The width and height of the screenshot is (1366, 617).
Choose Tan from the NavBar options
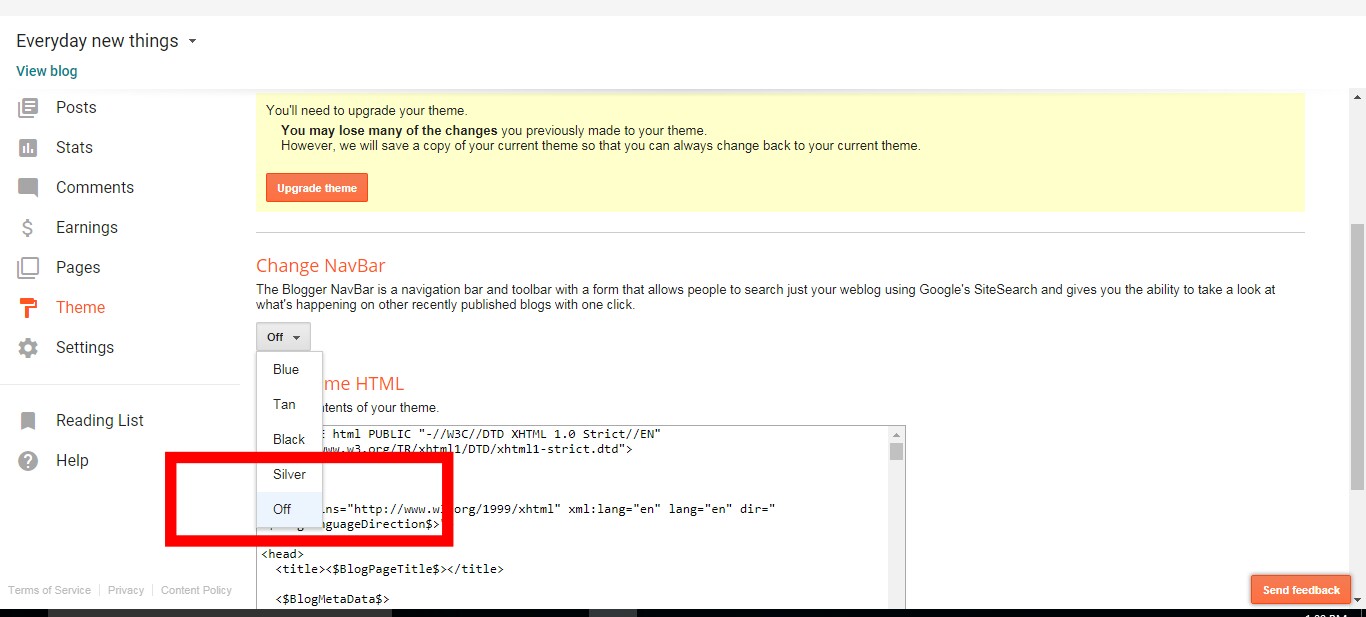(287, 404)
